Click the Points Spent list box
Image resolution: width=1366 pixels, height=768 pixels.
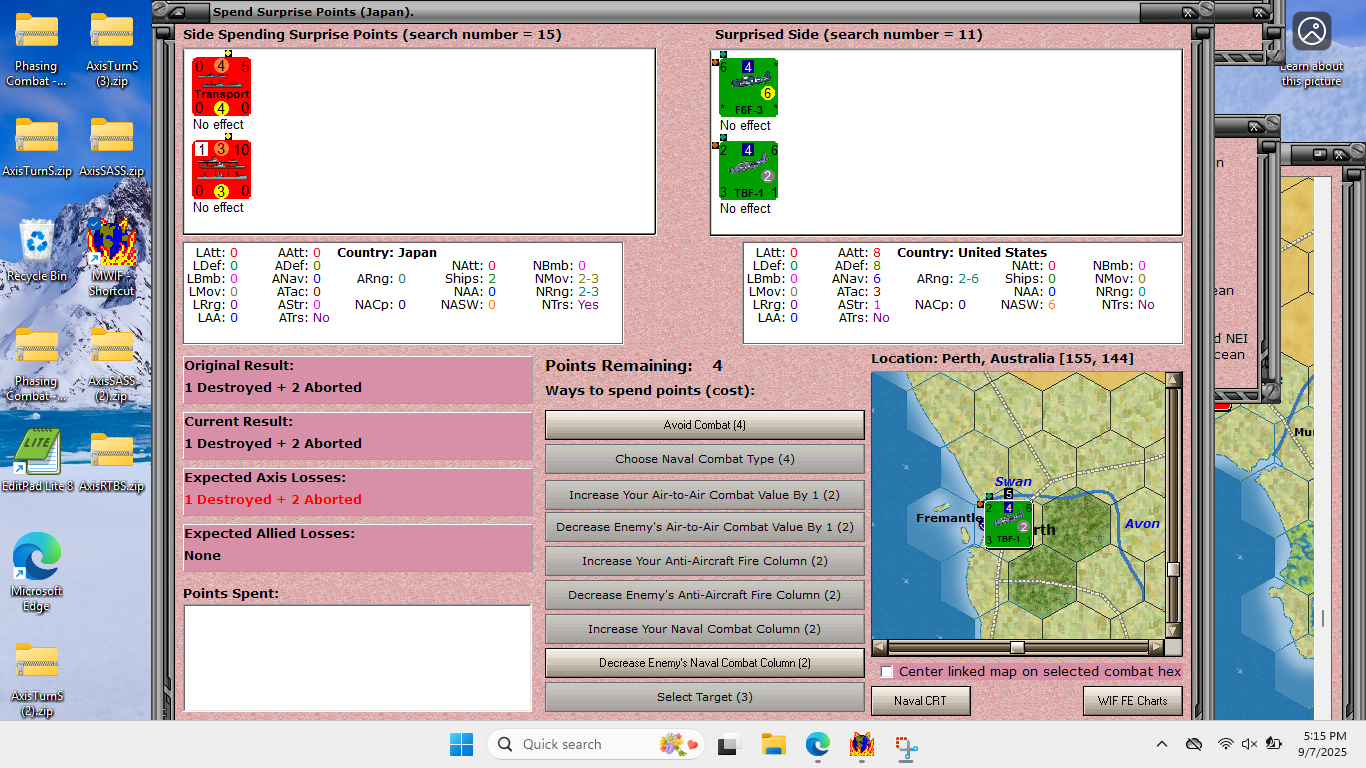pos(357,658)
